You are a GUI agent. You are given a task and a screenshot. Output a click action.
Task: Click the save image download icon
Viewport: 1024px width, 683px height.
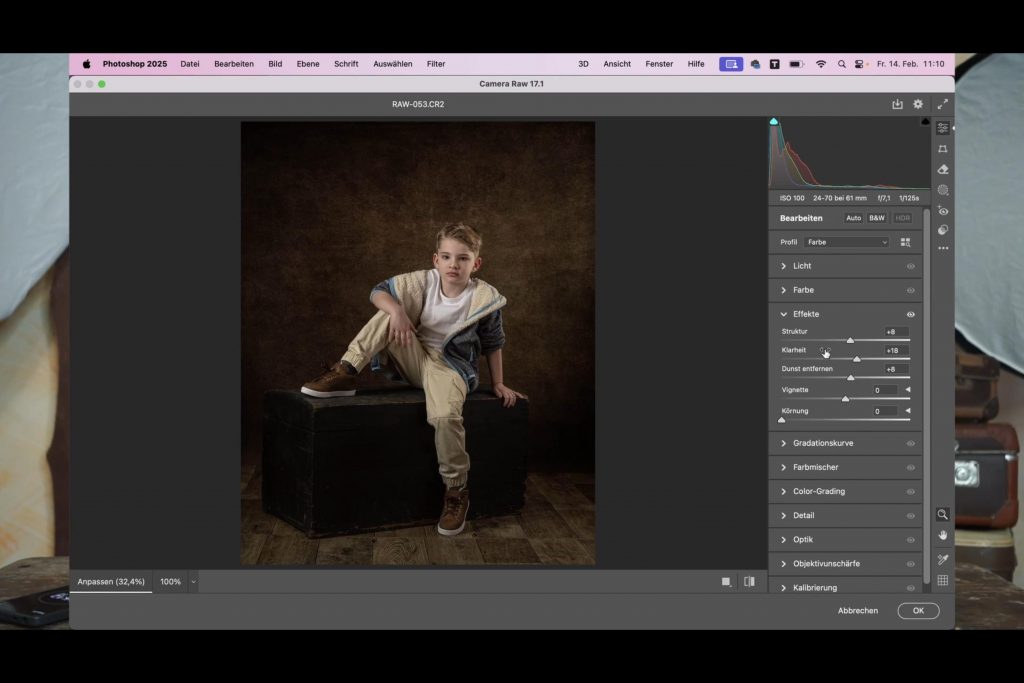click(897, 104)
